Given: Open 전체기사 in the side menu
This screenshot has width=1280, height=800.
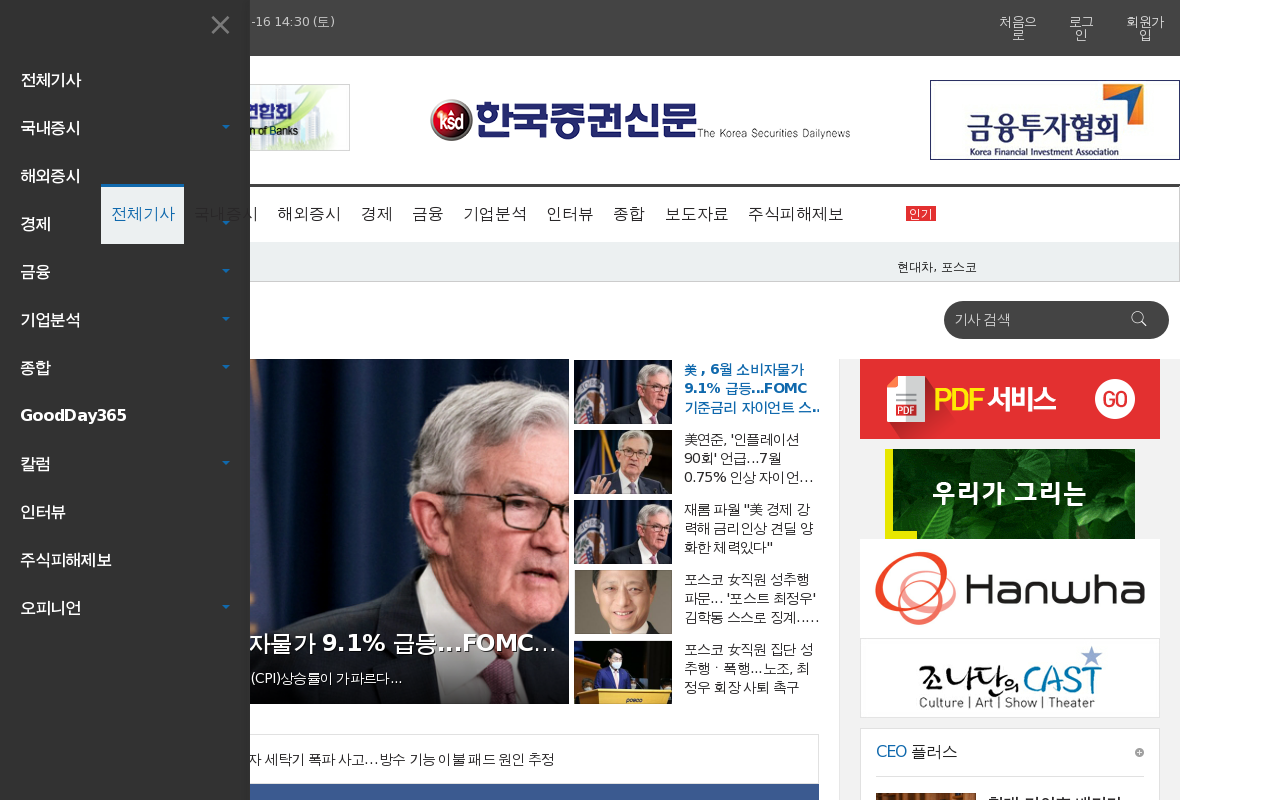Looking at the screenshot, I should pyautogui.click(x=51, y=80).
